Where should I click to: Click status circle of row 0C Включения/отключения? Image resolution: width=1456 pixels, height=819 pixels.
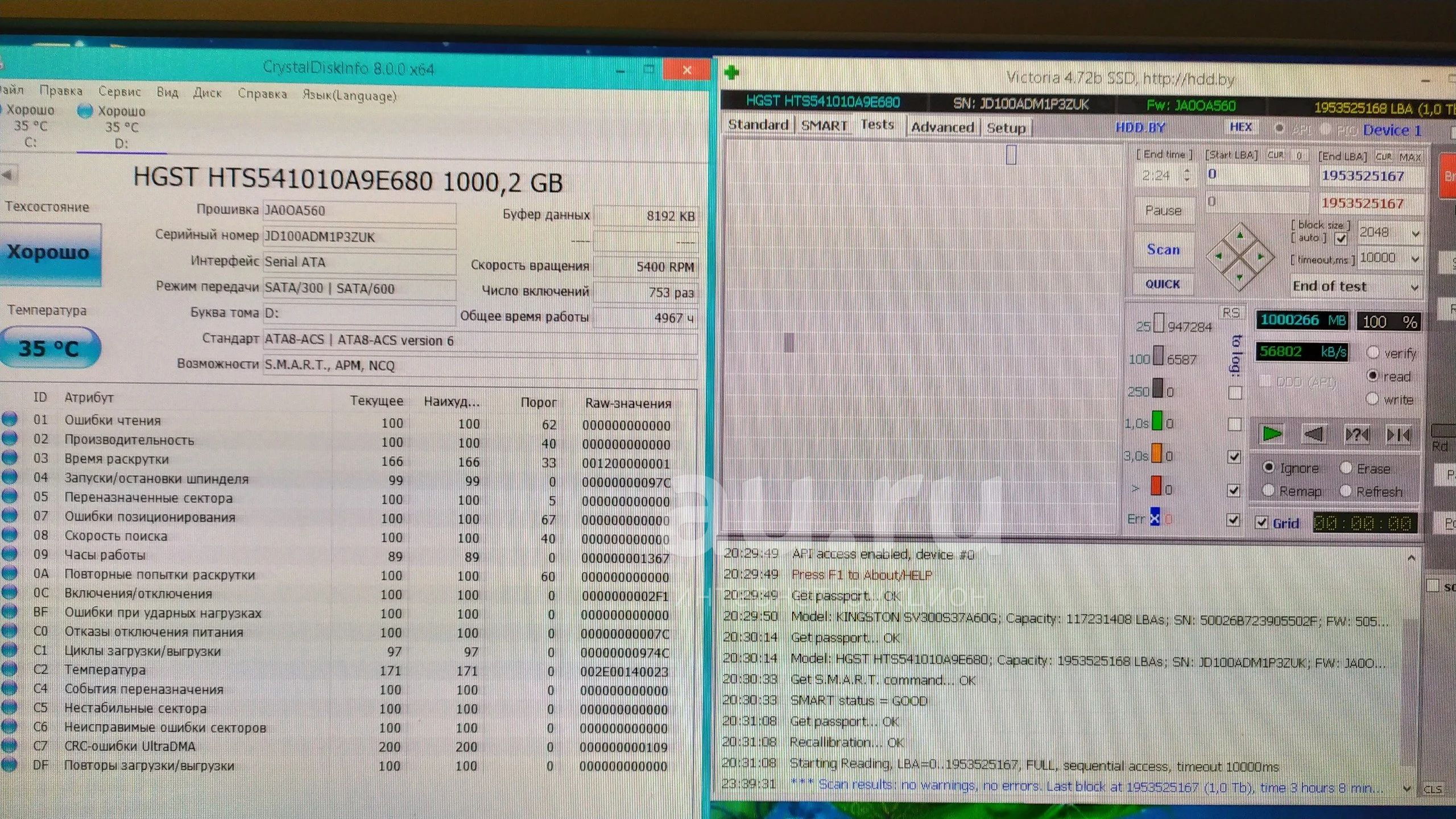(x=9, y=592)
